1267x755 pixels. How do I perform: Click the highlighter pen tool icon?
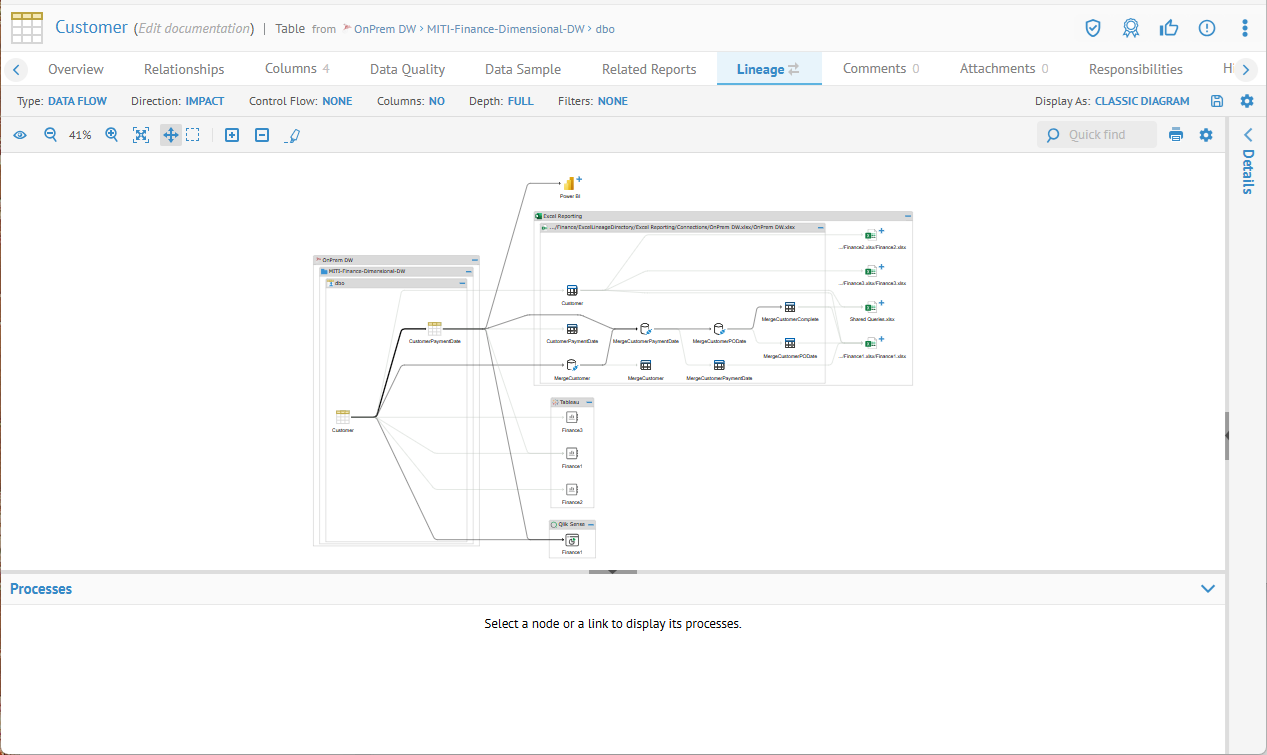point(292,135)
